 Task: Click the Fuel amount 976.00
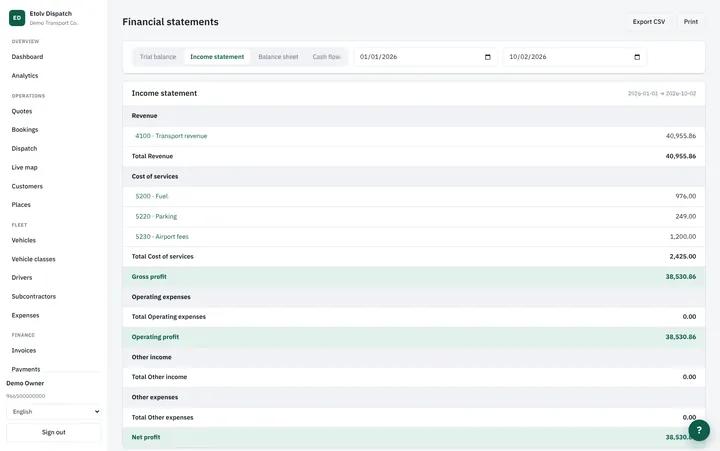686,196
